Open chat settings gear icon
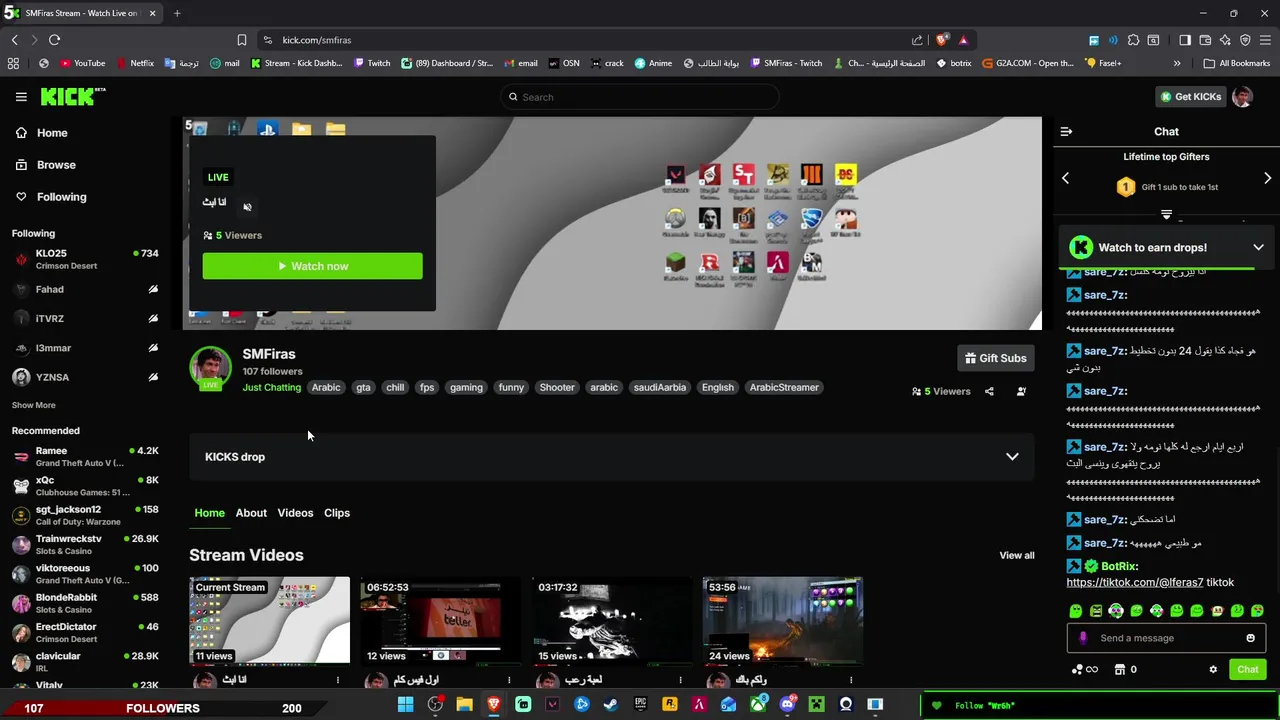The image size is (1280, 720). pyautogui.click(x=1213, y=670)
